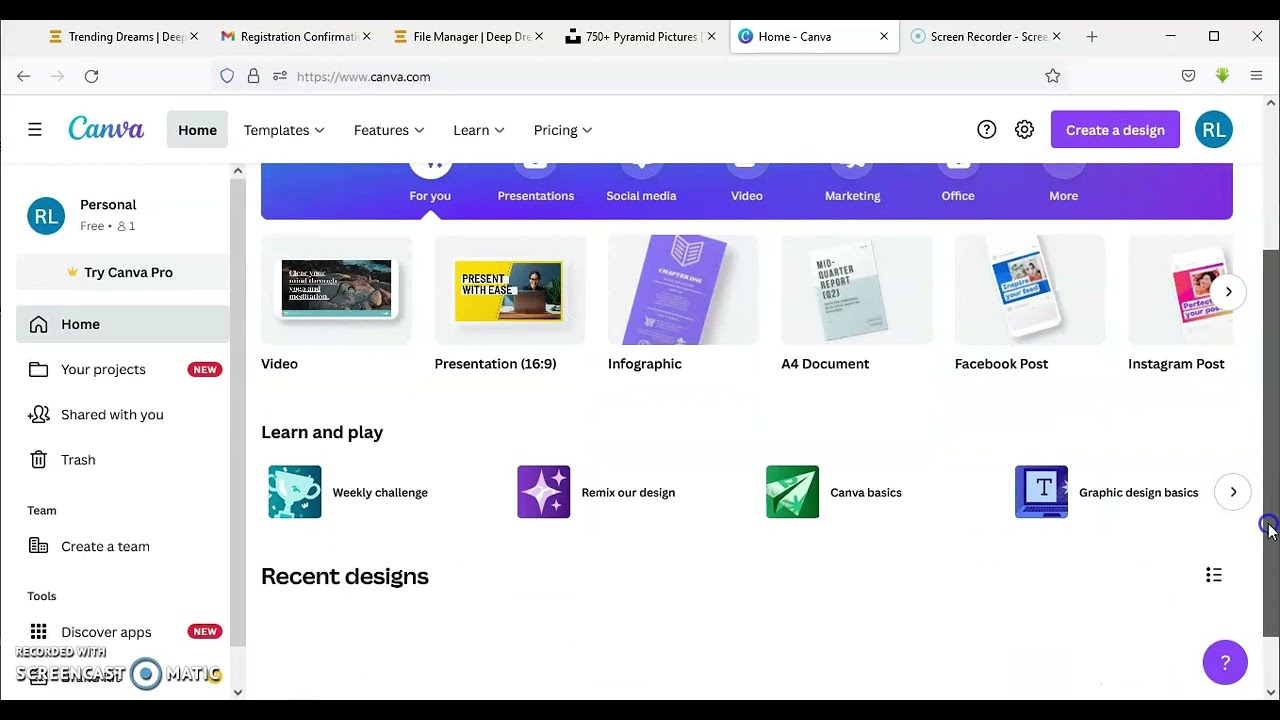Click the canva.com address bar
Screen dimensions: 1280x720
coord(640,76)
